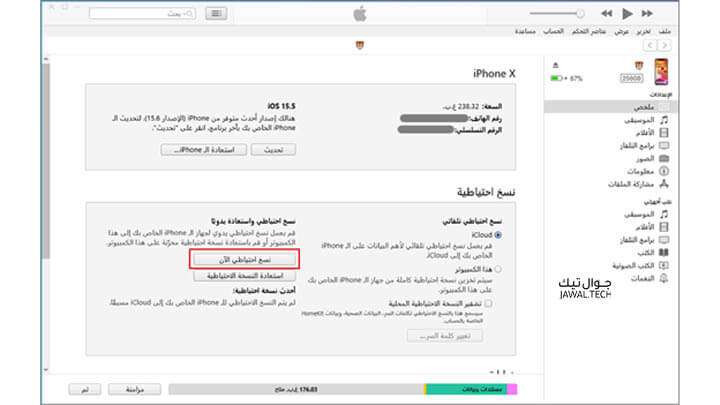Click the back navigation arrow below menu bar
Screen dimensions: 720x405
coord(650,45)
